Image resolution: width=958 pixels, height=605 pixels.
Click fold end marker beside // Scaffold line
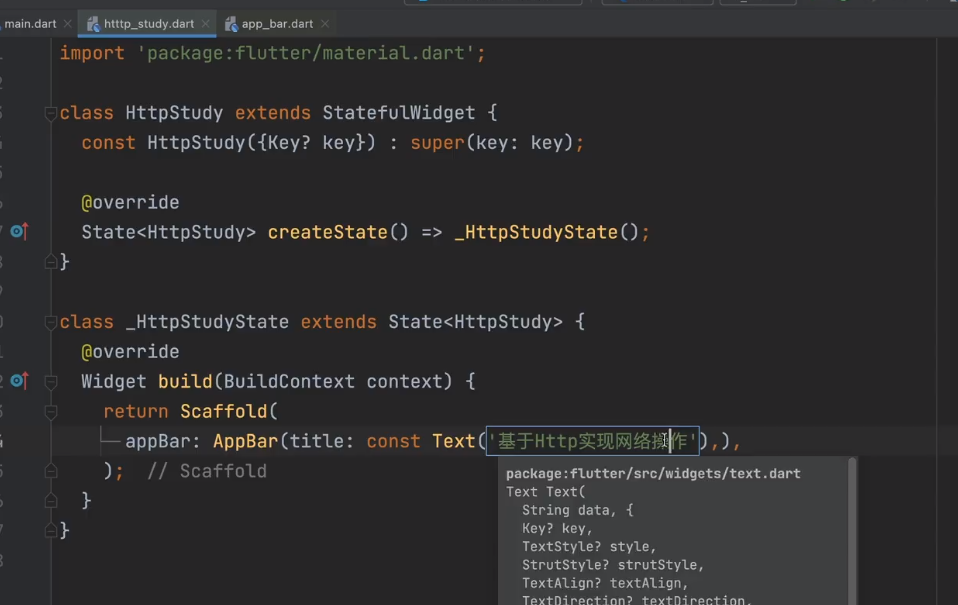coord(51,471)
